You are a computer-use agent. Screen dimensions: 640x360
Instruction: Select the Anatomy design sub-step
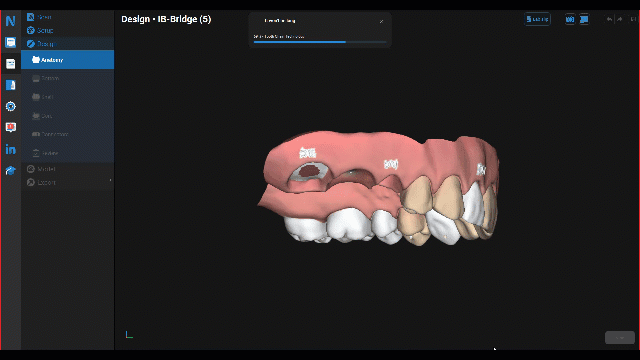tap(68, 60)
